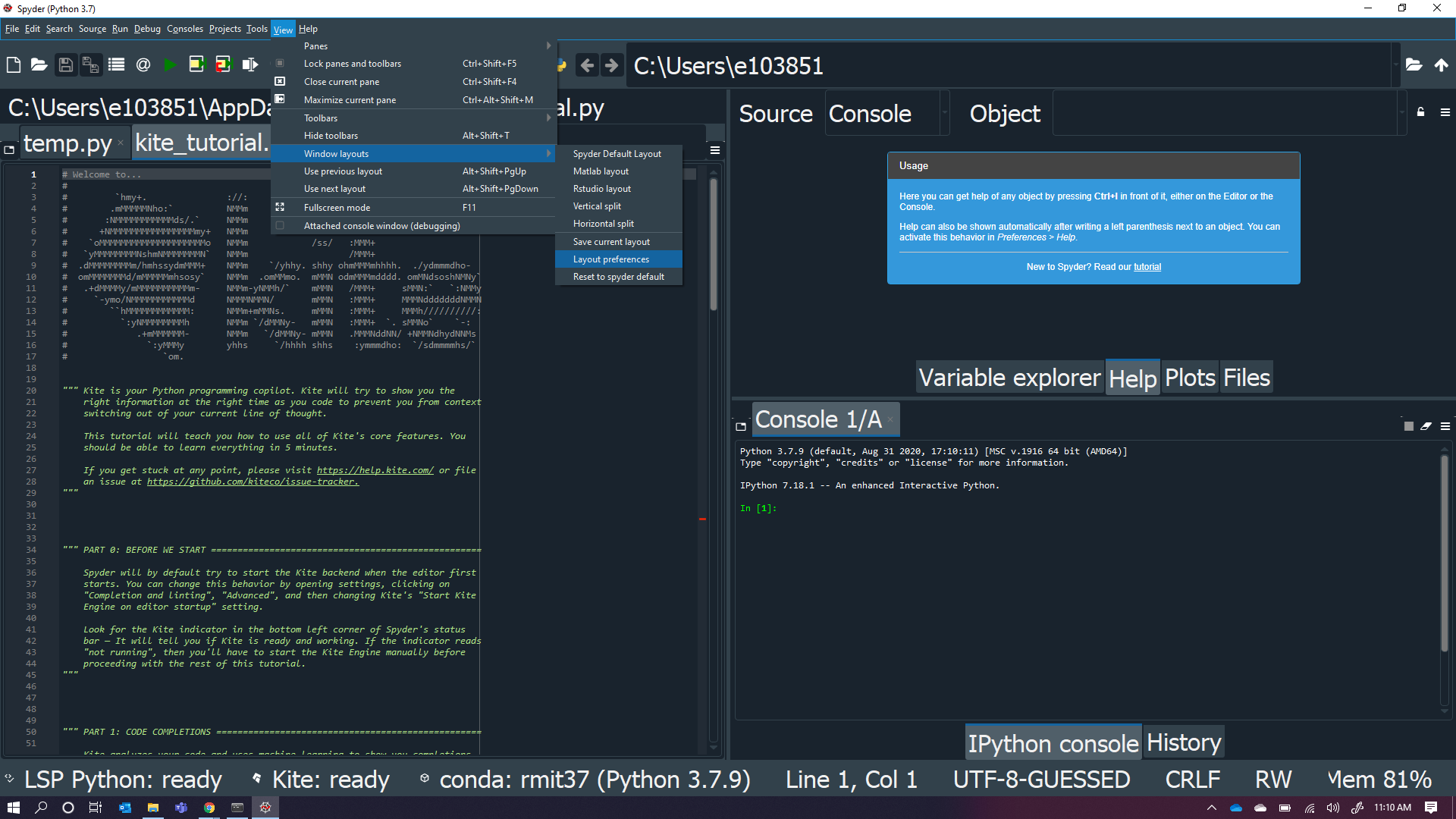Expand the Window layouts submenu
The height and width of the screenshot is (819, 1456).
(x=413, y=154)
